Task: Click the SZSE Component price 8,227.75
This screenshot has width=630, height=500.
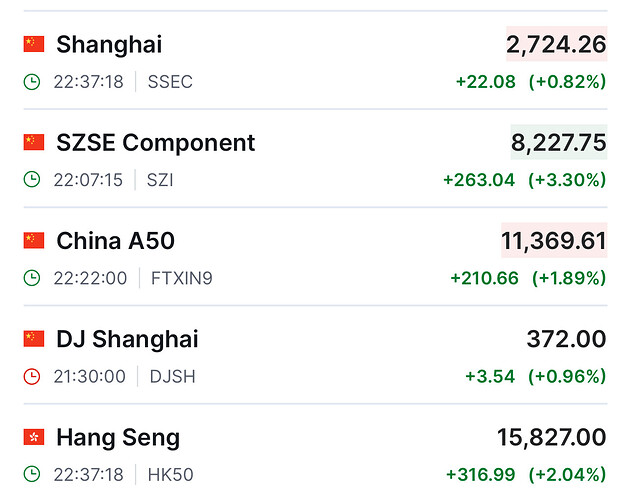Action: coord(558,142)
